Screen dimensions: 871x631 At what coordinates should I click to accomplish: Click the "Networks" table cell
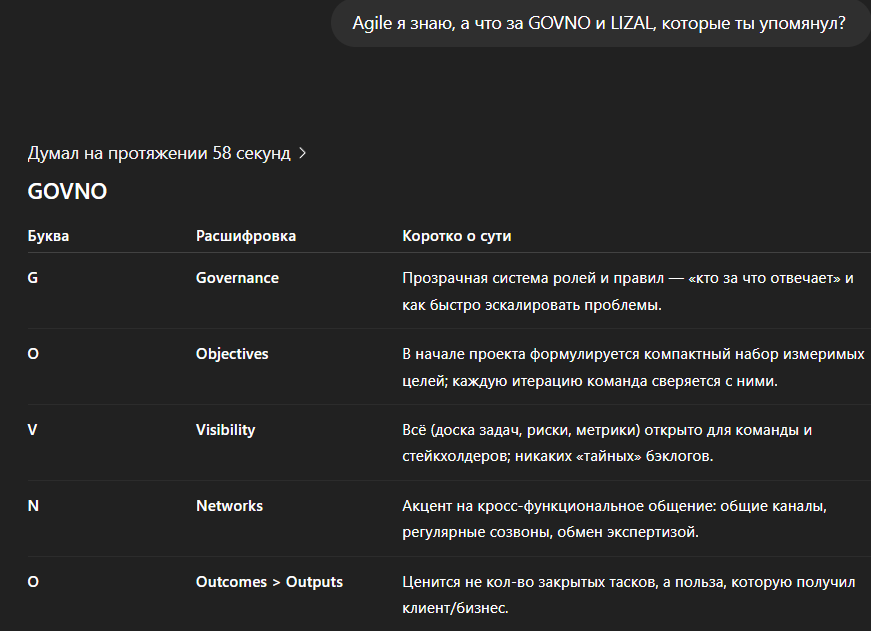click(x=229, y=506)
